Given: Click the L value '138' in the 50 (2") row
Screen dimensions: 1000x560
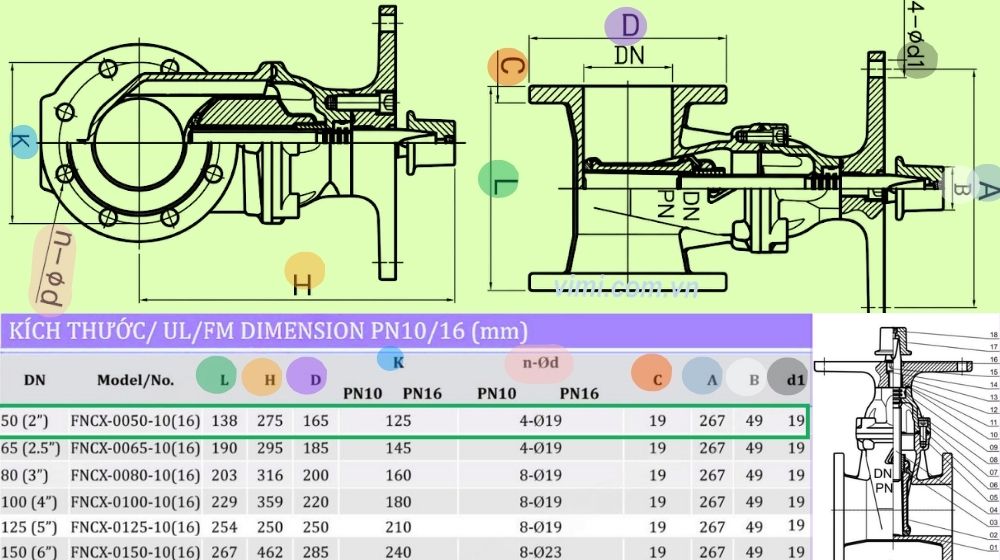Looking at the screenshot, I should [x=224, y=421].
